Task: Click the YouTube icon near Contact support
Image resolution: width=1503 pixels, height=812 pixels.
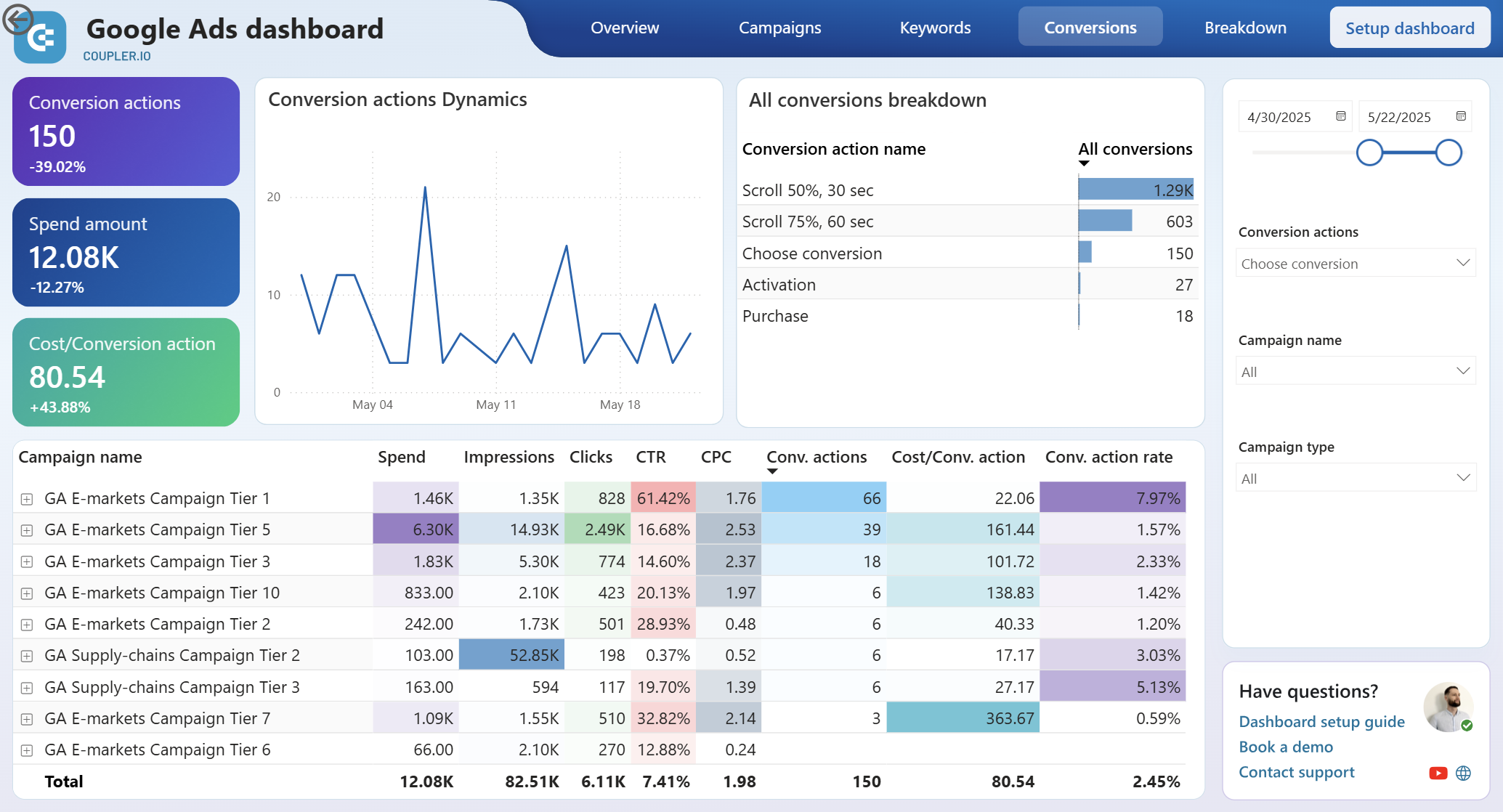Action: click(1439, 773)
